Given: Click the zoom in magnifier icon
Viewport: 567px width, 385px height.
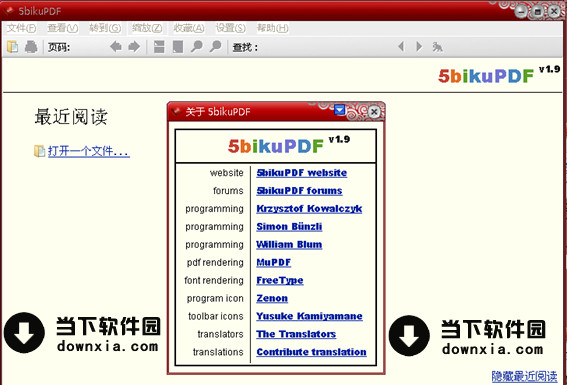Looking at the screenshot, I should pos(215,47).
